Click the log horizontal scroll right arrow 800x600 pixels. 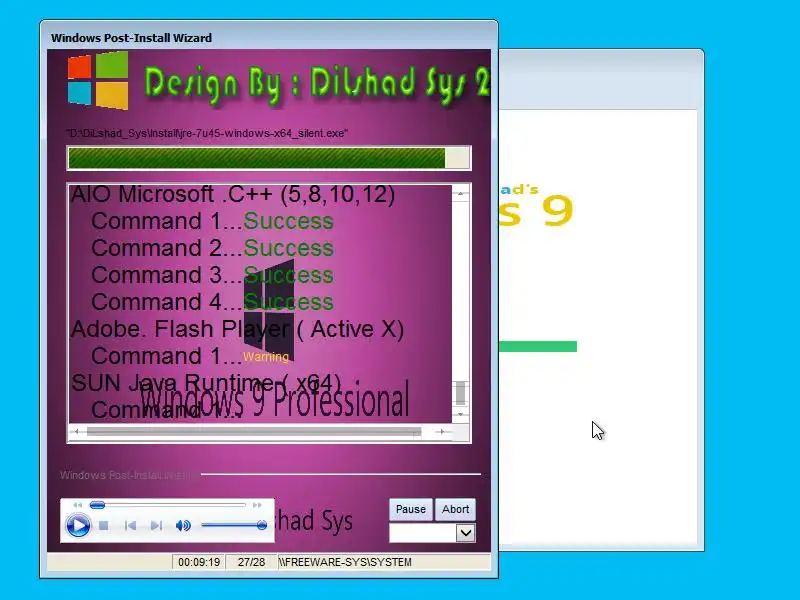pos(441,432)
